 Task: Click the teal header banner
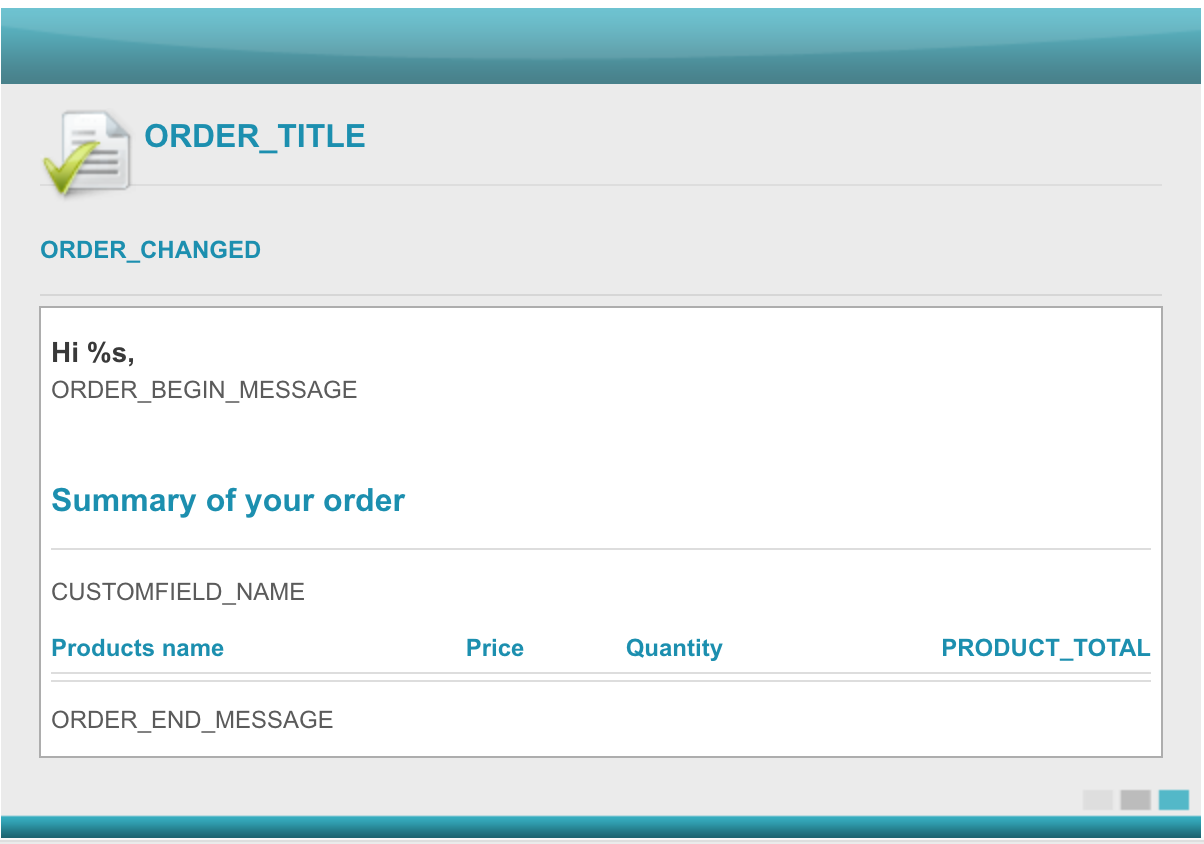coord(602,46)
